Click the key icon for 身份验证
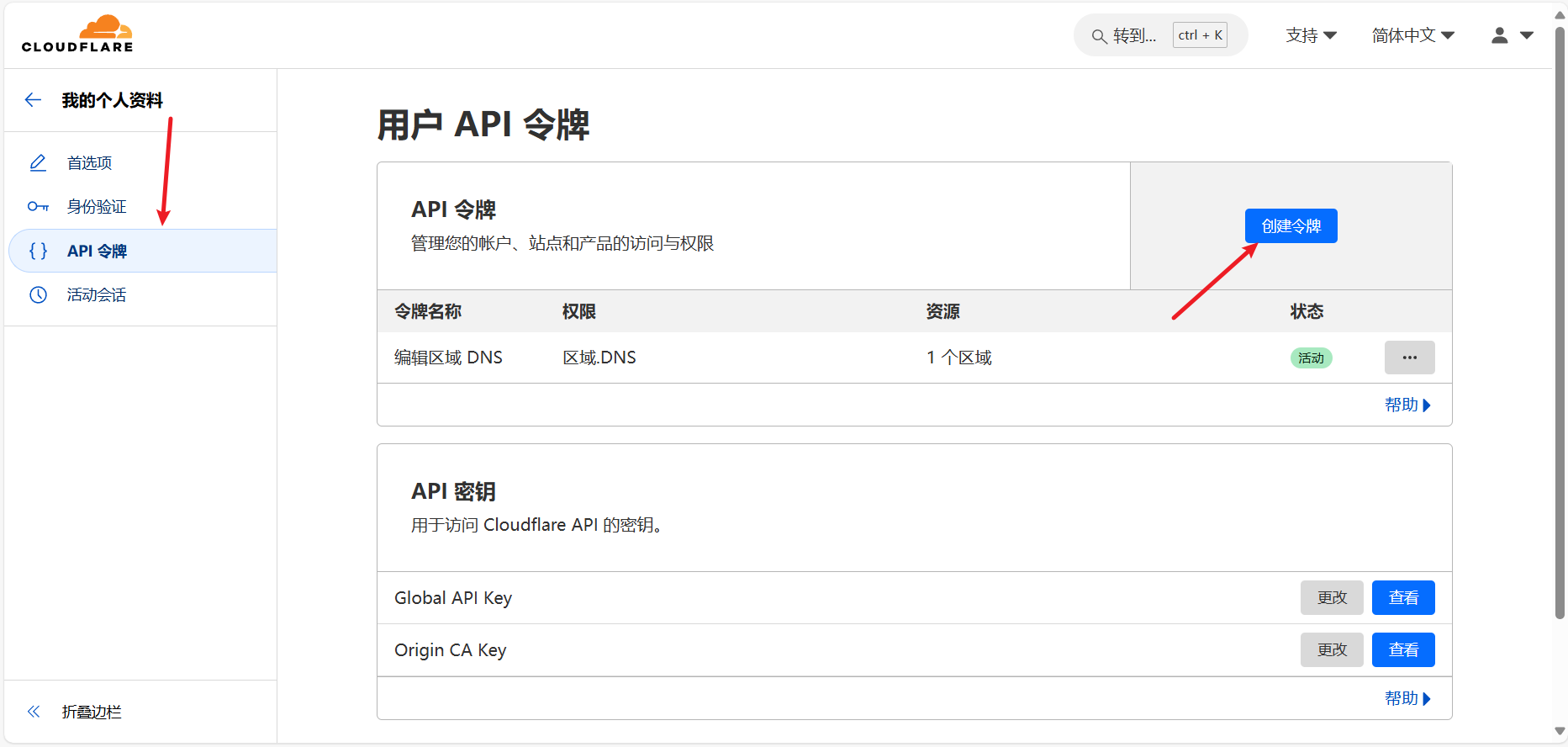The width and height of the screenshot is (1568, 747). 38,206
